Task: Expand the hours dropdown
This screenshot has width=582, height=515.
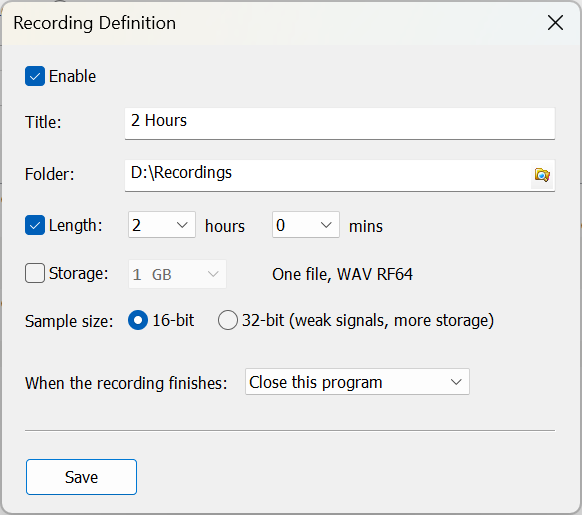Action: click(x=161, y=225)
